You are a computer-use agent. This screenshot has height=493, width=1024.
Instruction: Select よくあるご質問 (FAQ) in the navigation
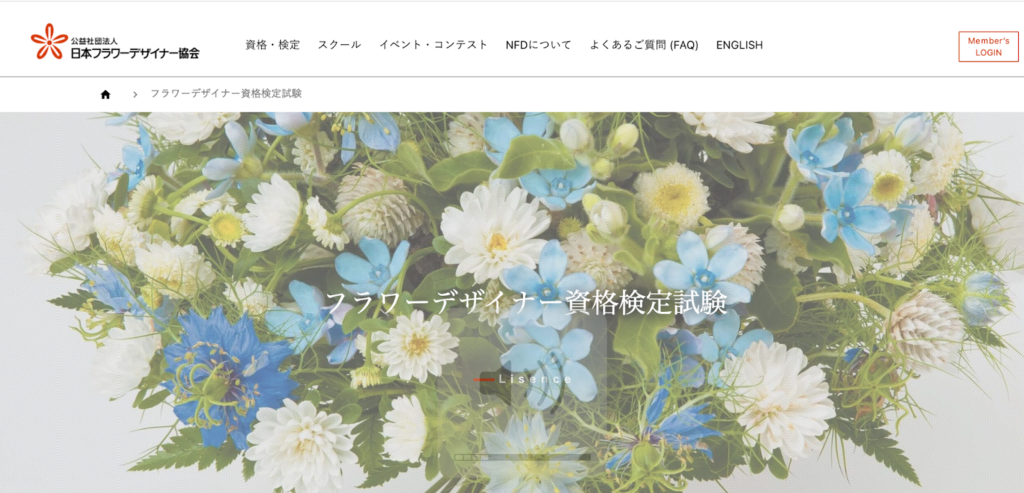point(644,45)
